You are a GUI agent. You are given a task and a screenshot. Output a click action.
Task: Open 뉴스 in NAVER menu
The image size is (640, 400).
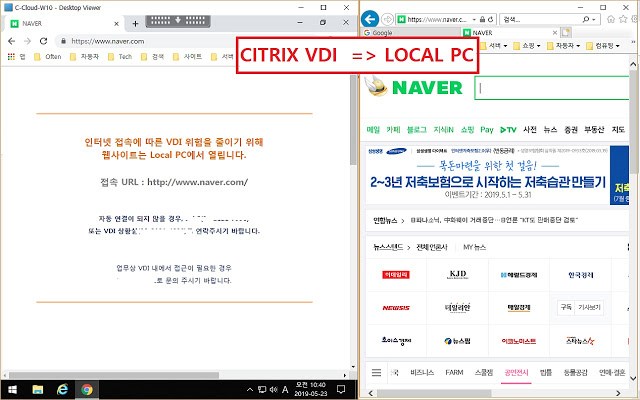(550, 130)
